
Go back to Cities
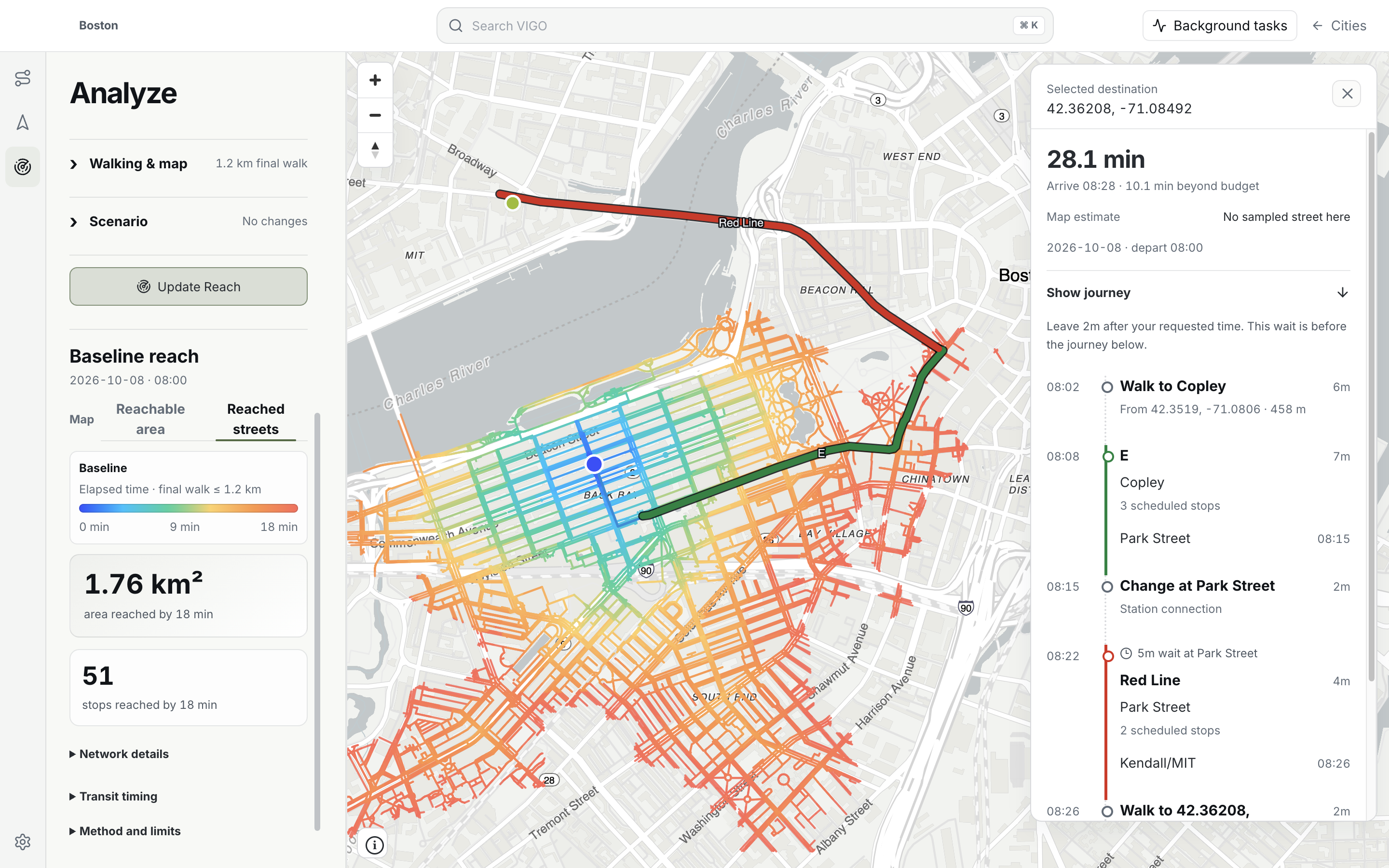coord(1339,26)
